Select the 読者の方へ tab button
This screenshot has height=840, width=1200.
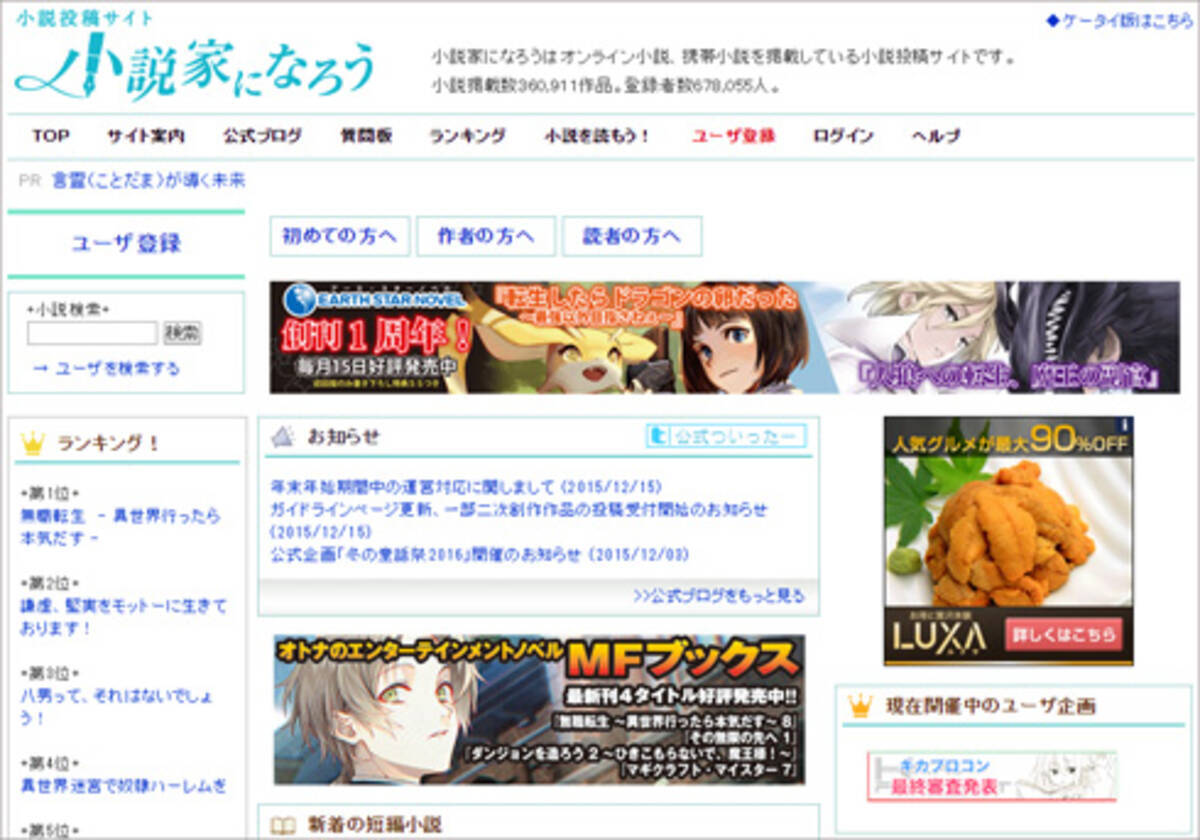pyautogui.click(x=632, y=236)
